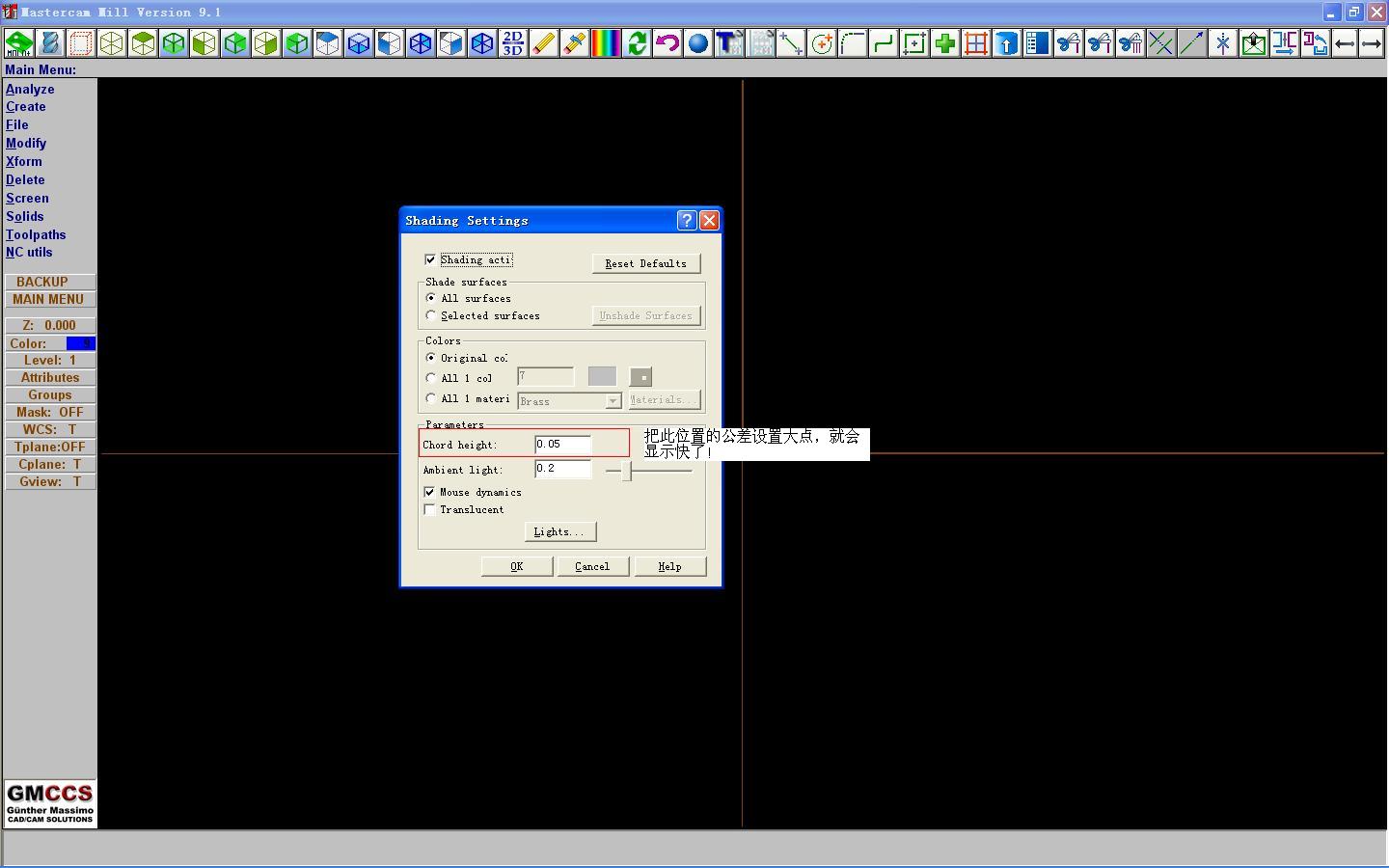This screenshot has height=868, width=1389.
Task: Click the green stepped line icon
Action: 884,43
